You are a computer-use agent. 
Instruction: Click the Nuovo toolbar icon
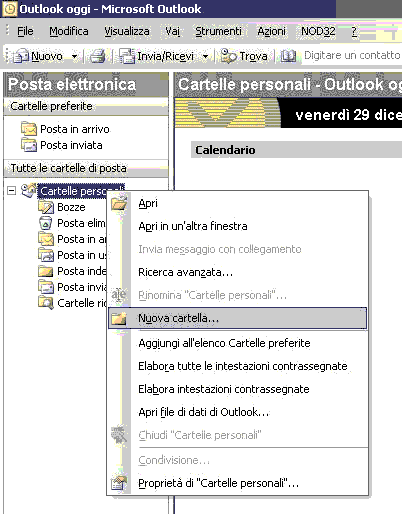22,56
